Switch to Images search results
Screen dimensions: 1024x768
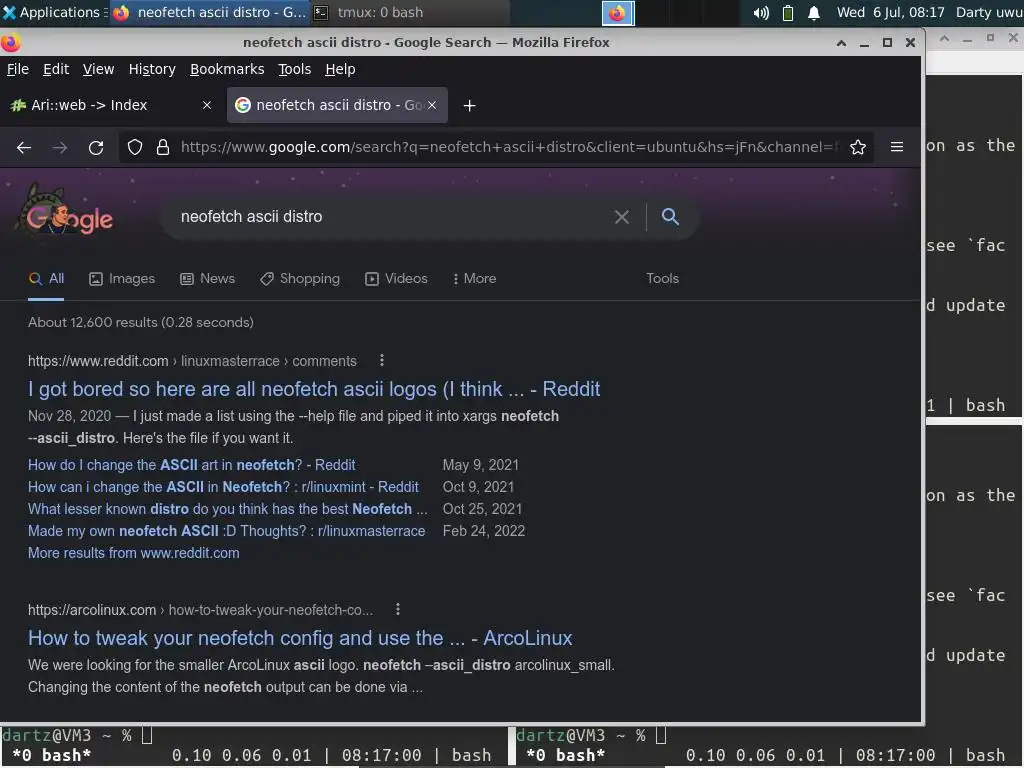coord(122,279)
